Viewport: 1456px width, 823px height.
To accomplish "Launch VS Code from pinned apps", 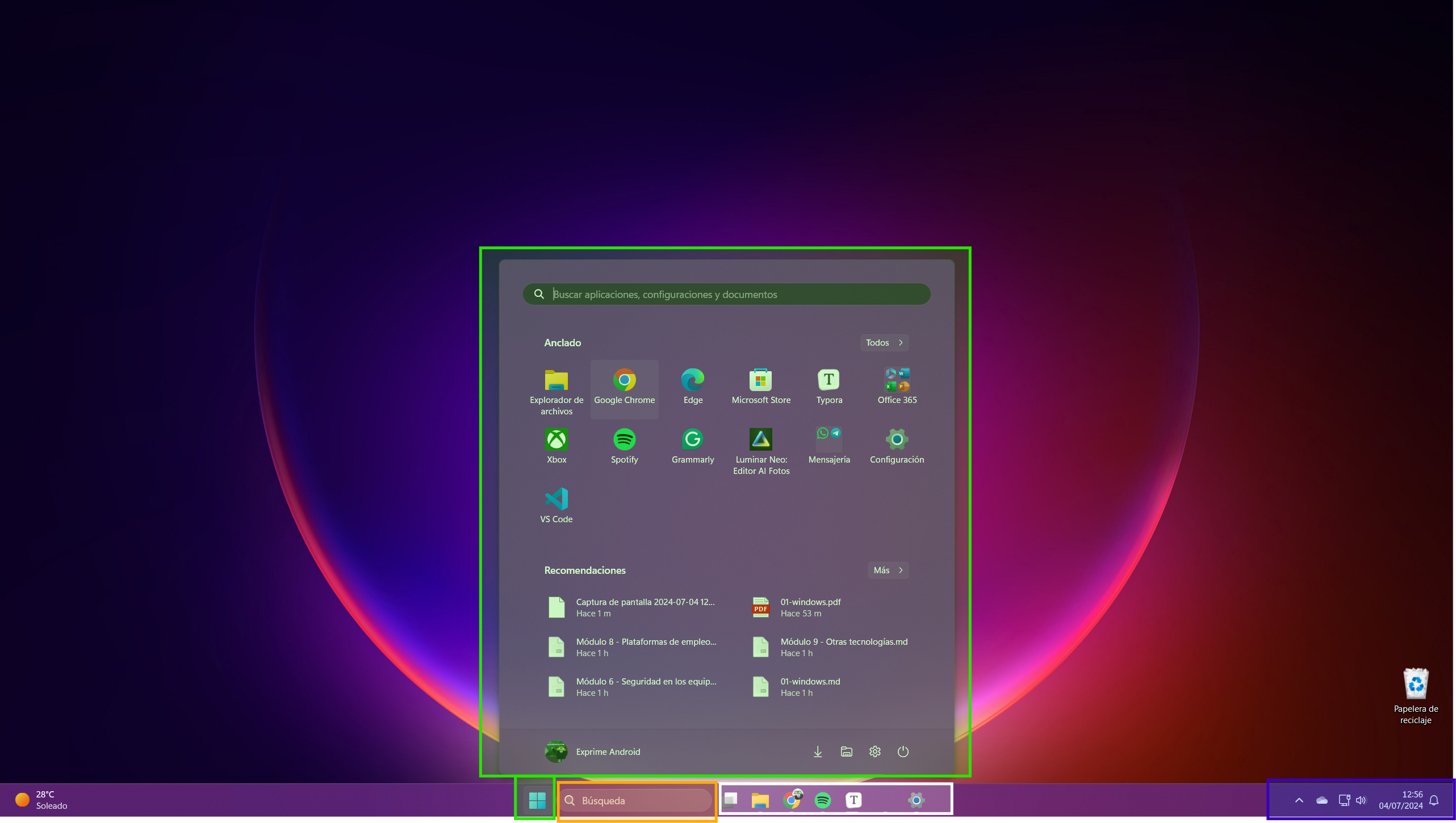I will point(556,506).
